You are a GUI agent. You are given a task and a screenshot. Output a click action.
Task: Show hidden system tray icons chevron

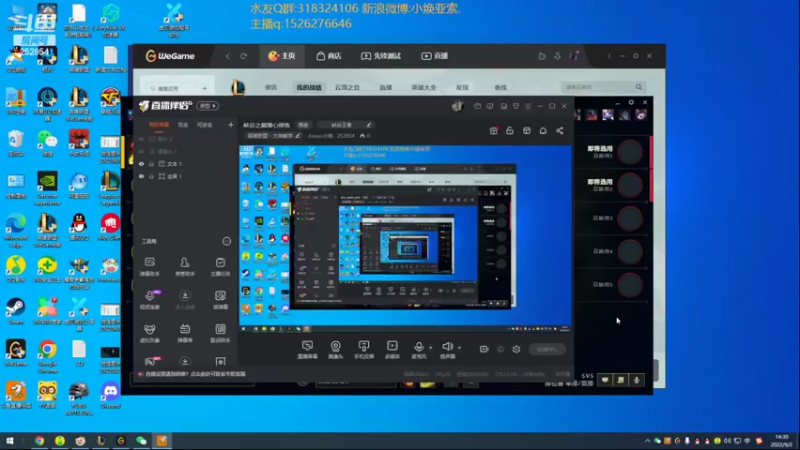(x=647, y=441)
